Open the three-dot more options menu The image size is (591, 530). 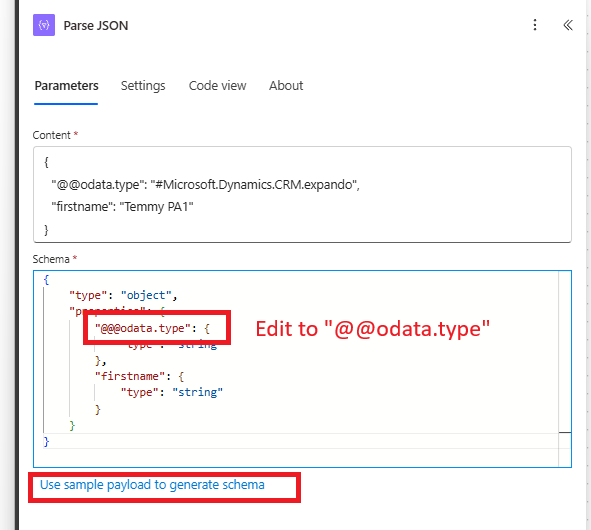(535, 25)
